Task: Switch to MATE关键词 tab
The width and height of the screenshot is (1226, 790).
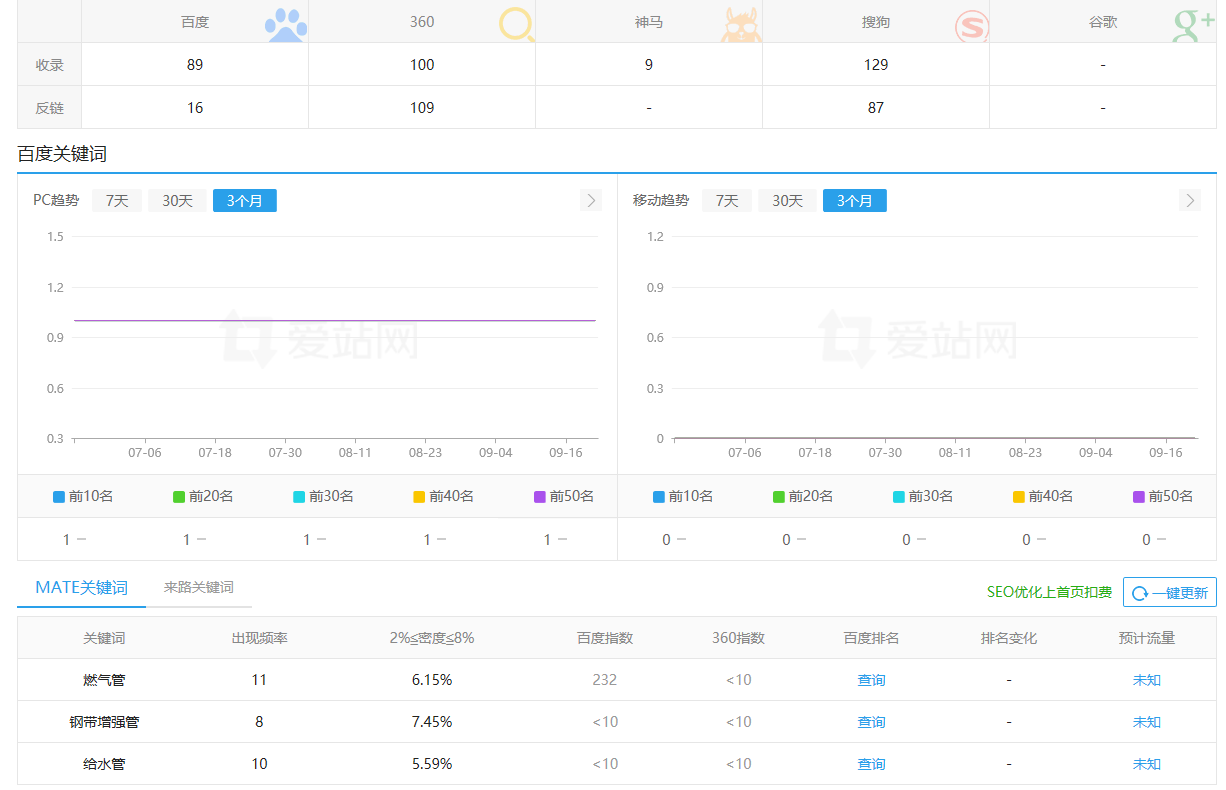Action: tap(82, 587)
